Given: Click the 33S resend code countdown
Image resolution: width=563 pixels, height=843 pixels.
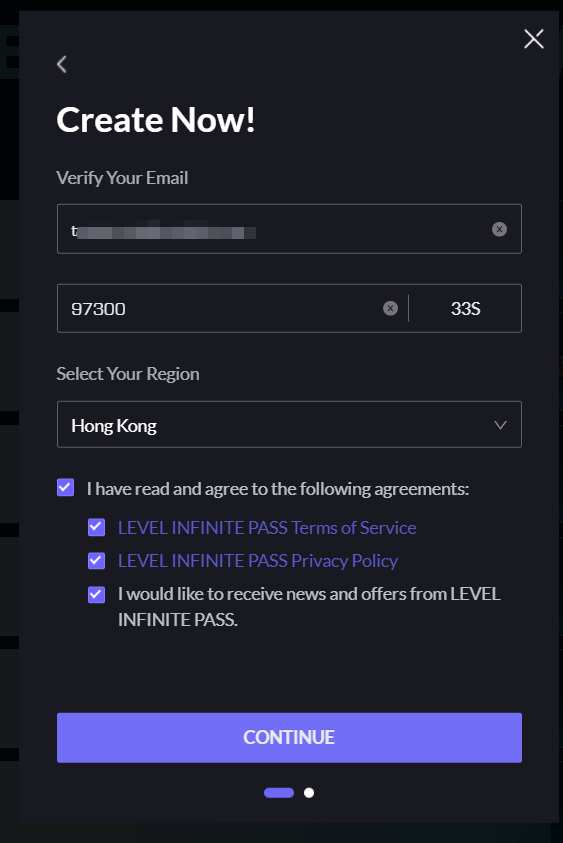Looking at the screenshot, I should pos(465,309).
